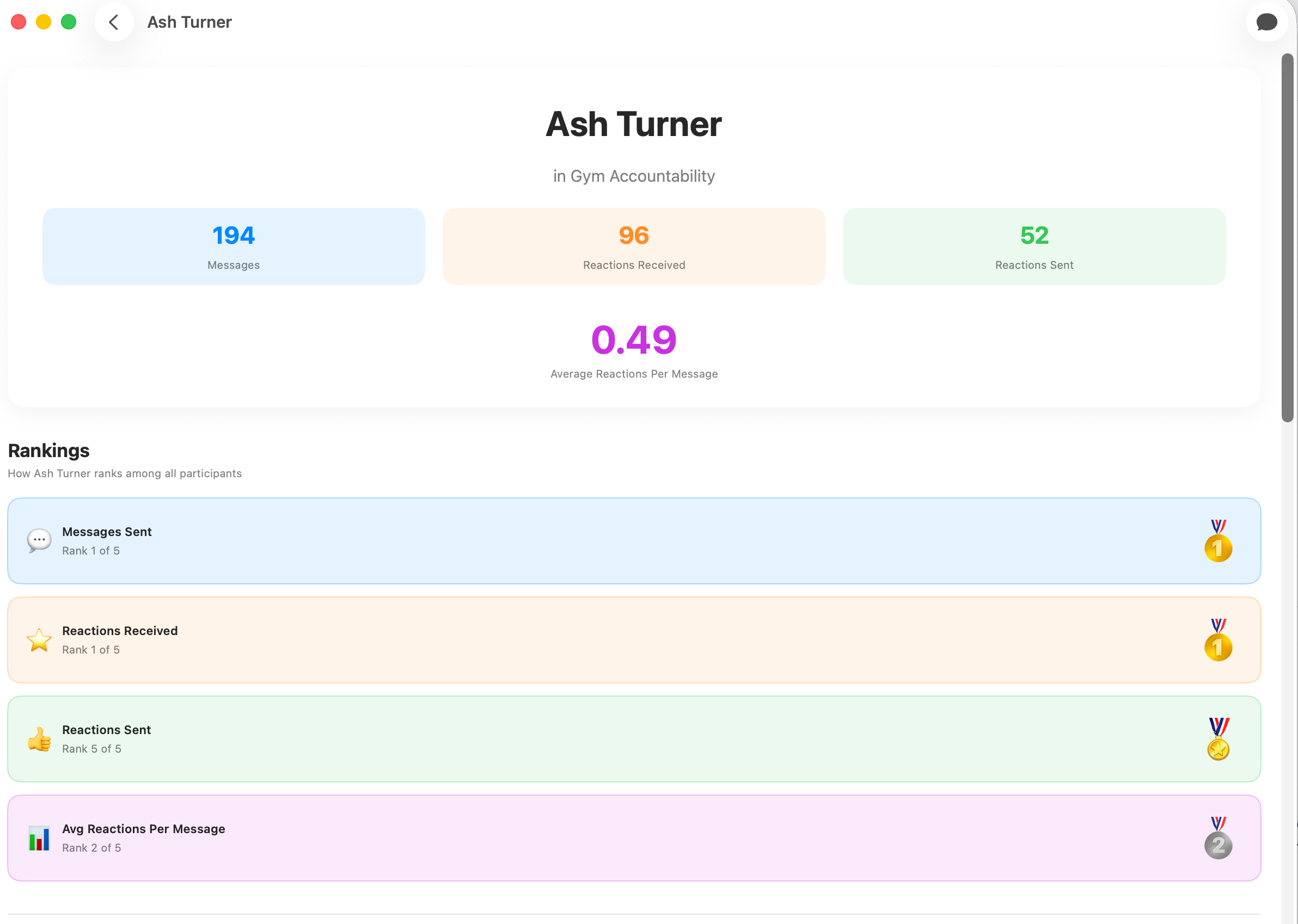Click the vertical scrollbar thumb

pos(1287,238)
